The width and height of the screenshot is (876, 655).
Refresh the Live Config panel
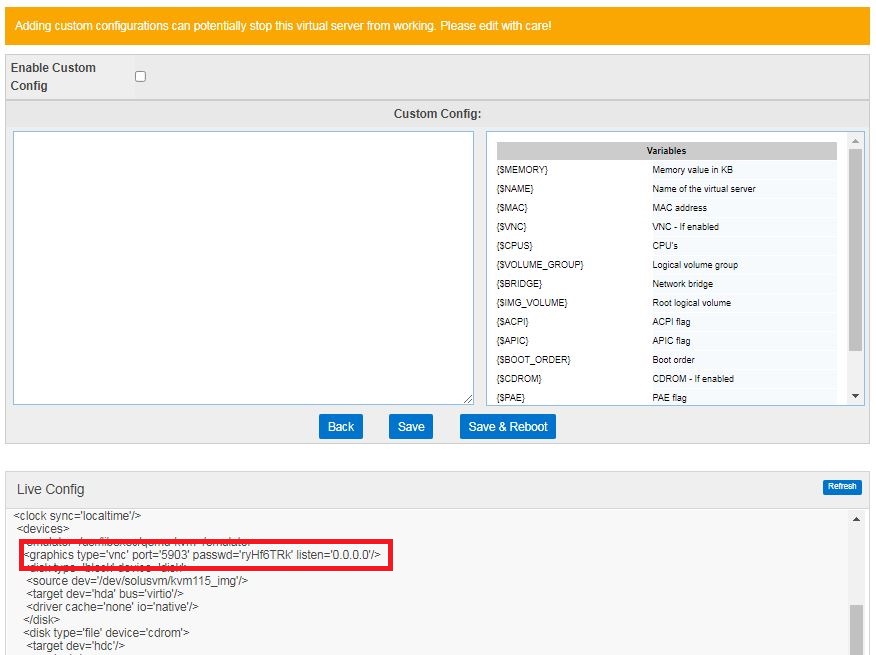pos(841,487)
